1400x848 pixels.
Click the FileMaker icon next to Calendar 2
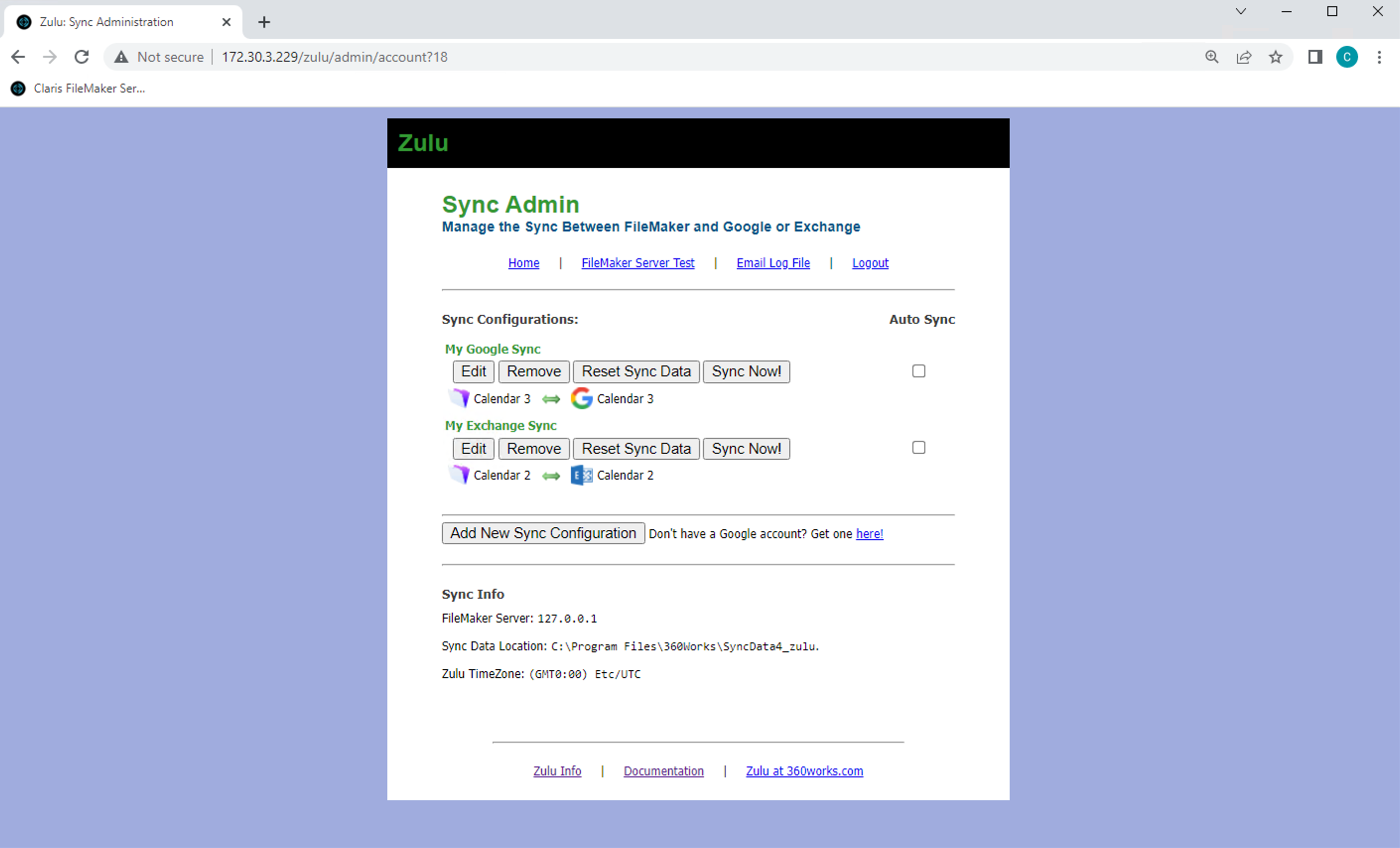[459, 475]
